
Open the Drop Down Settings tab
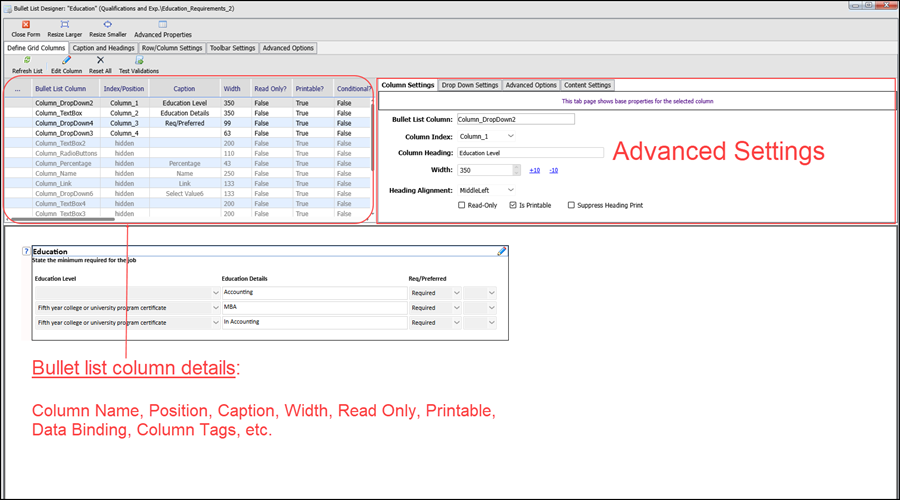470,85
